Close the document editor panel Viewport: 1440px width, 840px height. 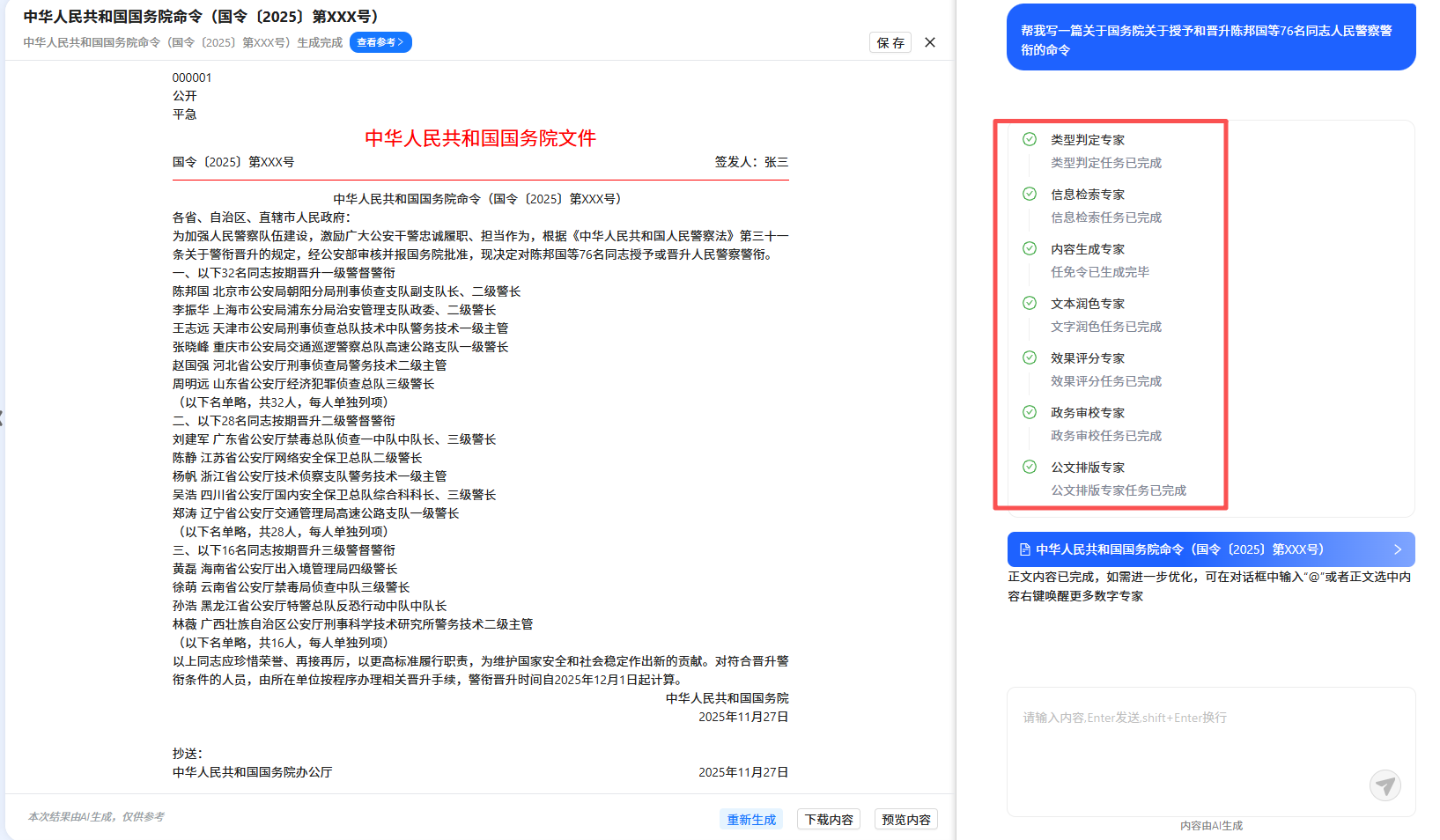(930, 42)
